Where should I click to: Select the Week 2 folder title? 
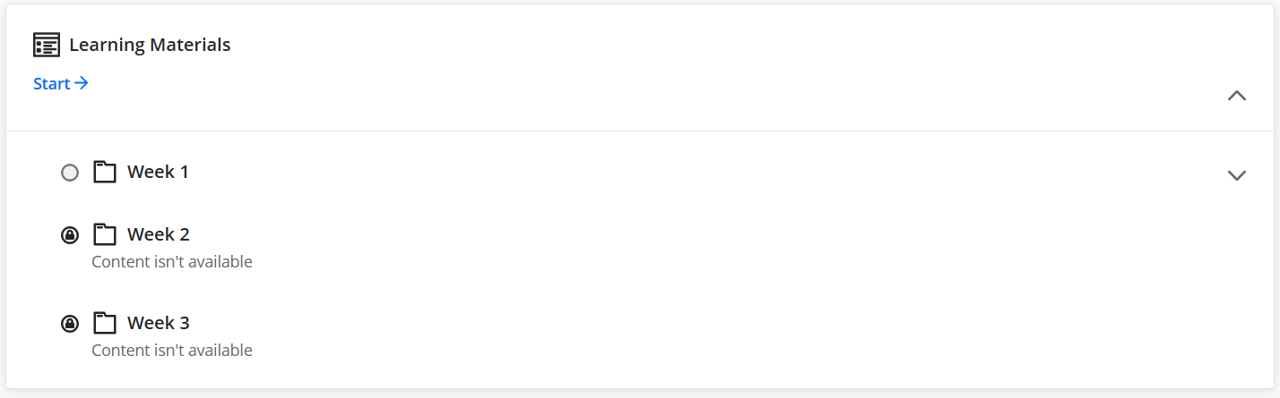158,235
